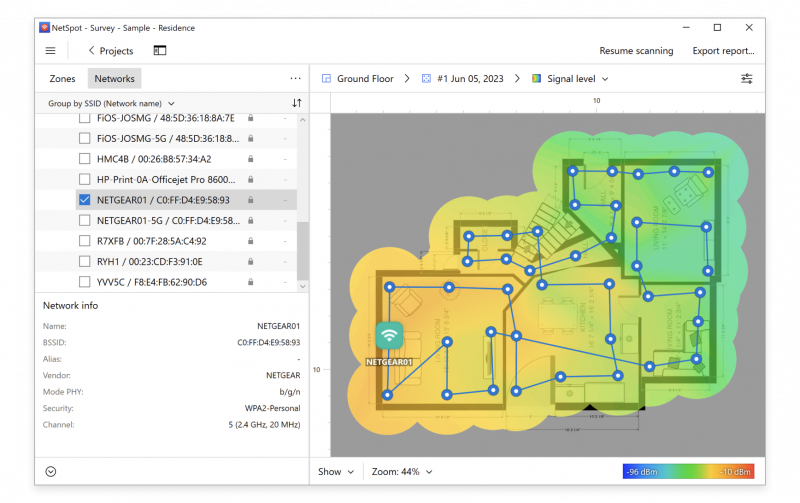This screenshot has height=503, width=800.
Task: Go back to Projects
Action: 111,51
